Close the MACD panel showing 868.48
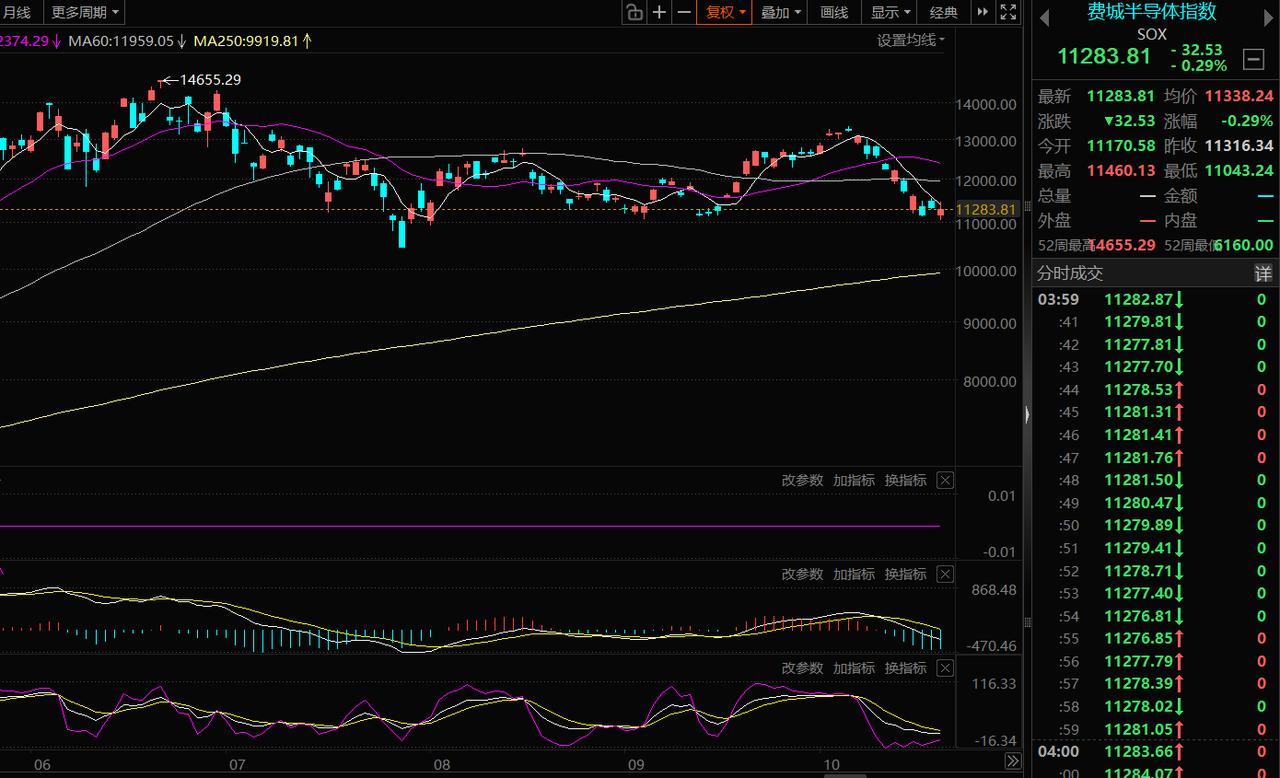Viewport: 1280px width, 778px height. tap(945, 574)
